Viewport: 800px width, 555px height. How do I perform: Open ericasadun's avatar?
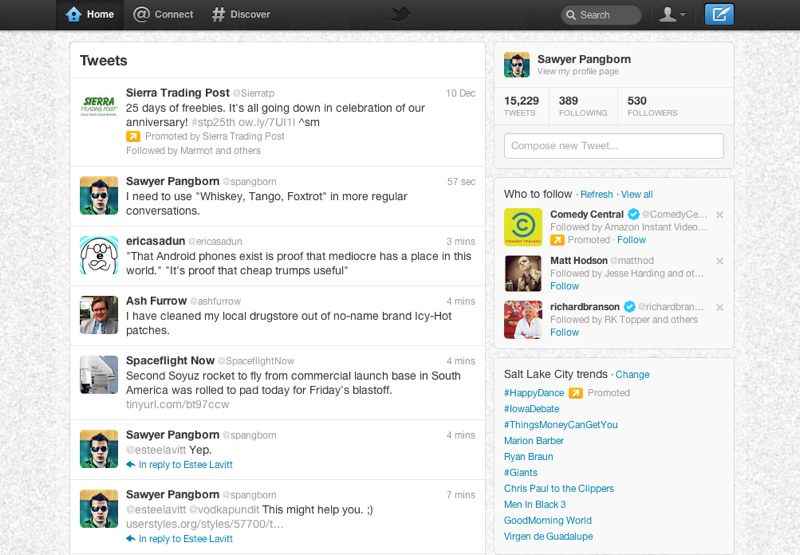pos(99,255)
